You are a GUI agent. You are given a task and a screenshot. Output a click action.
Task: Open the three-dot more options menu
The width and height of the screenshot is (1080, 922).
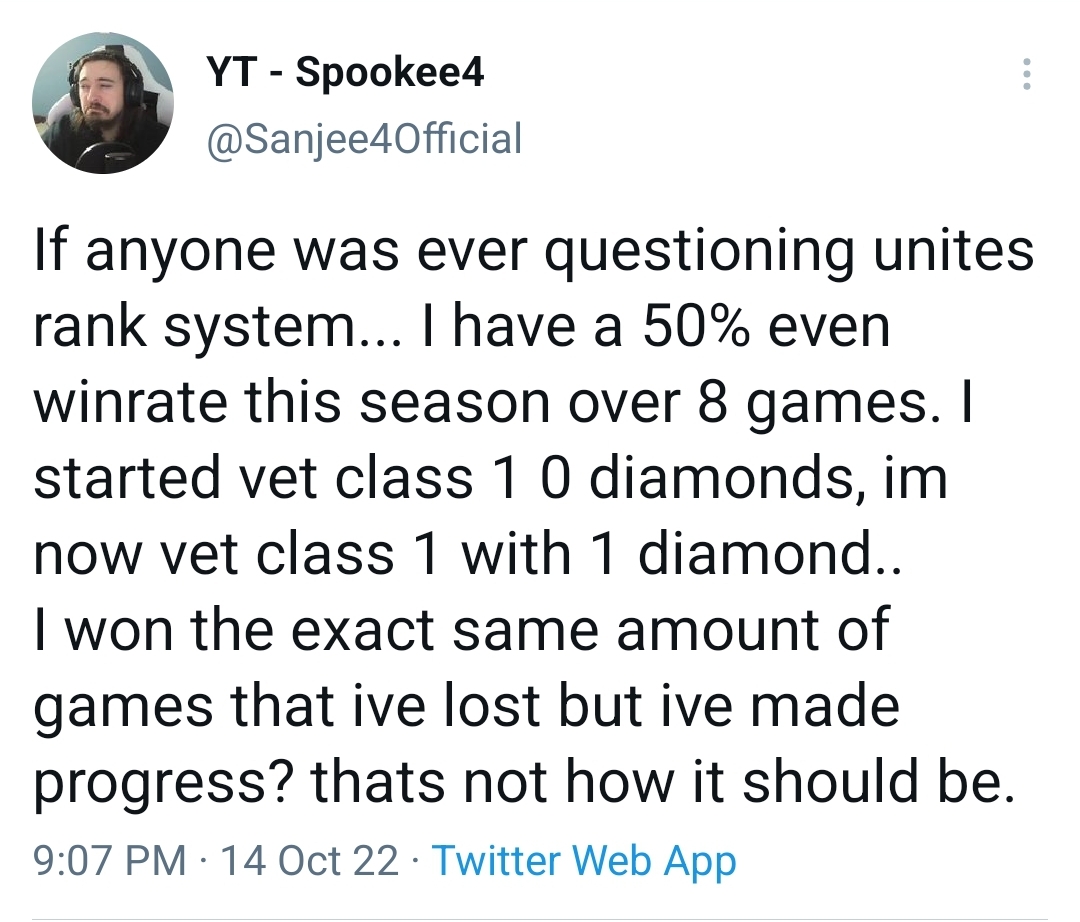coord(1026,74)
